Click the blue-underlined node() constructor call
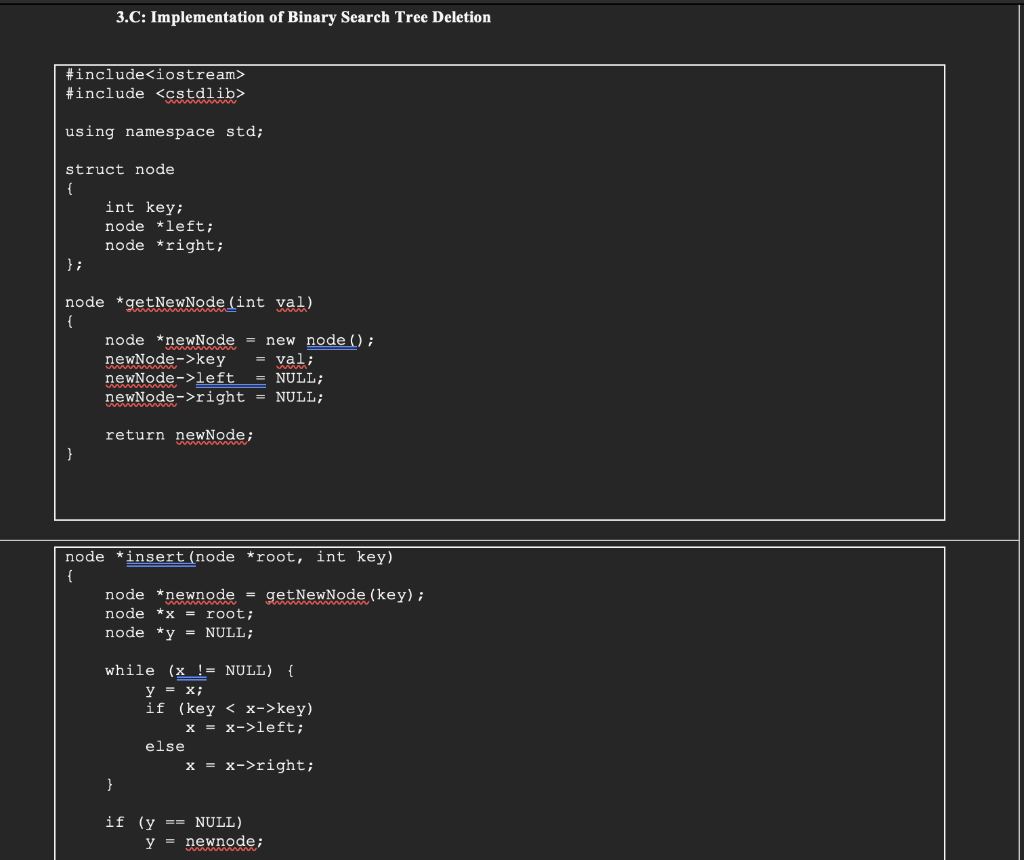This screenshot has width=1024, height=860. [330, 340]
